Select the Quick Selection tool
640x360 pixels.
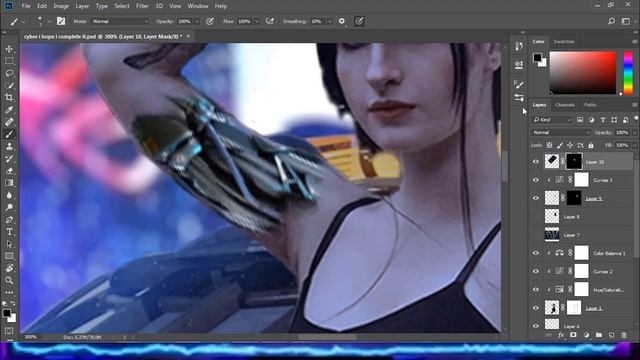coord(9,86)
